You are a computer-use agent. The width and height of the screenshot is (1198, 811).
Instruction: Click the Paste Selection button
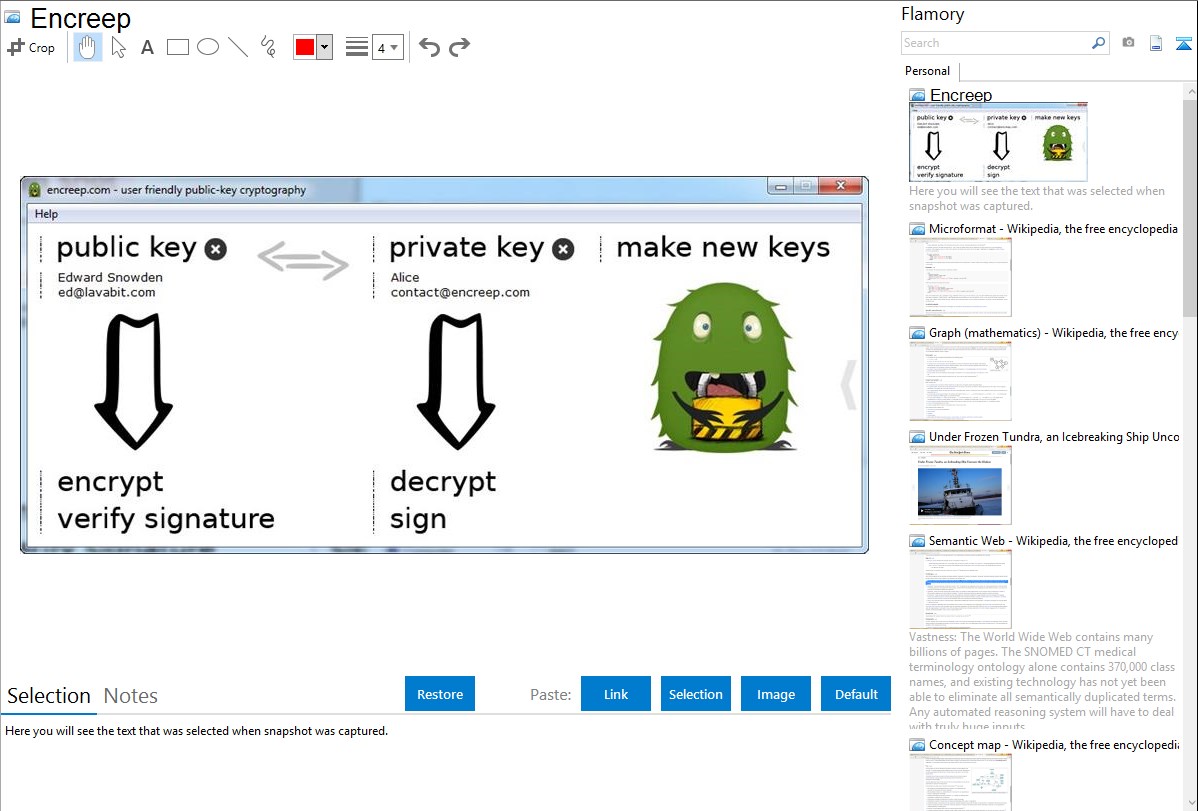695,694
